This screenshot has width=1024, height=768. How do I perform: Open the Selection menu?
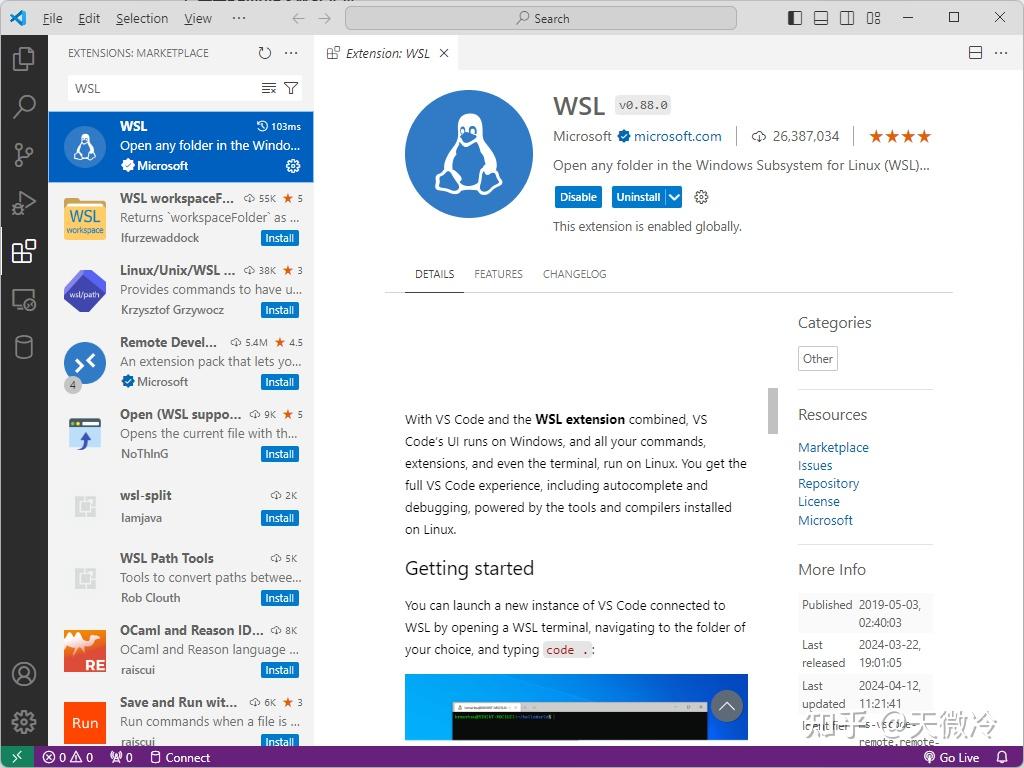141,18
